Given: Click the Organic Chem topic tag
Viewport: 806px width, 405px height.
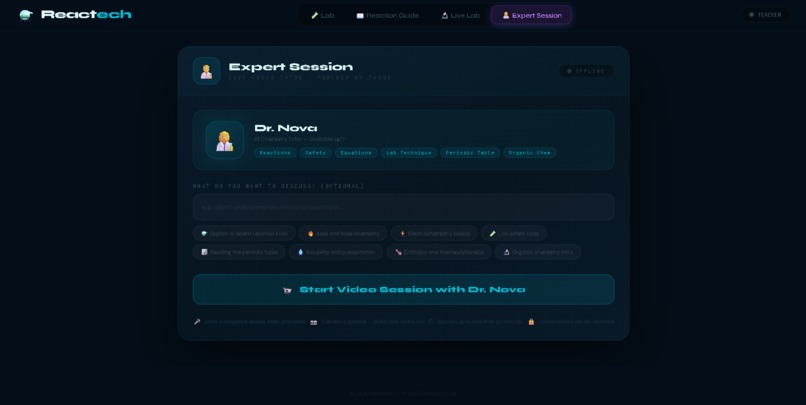Looking at the screenshot, I should click(529, 153).
